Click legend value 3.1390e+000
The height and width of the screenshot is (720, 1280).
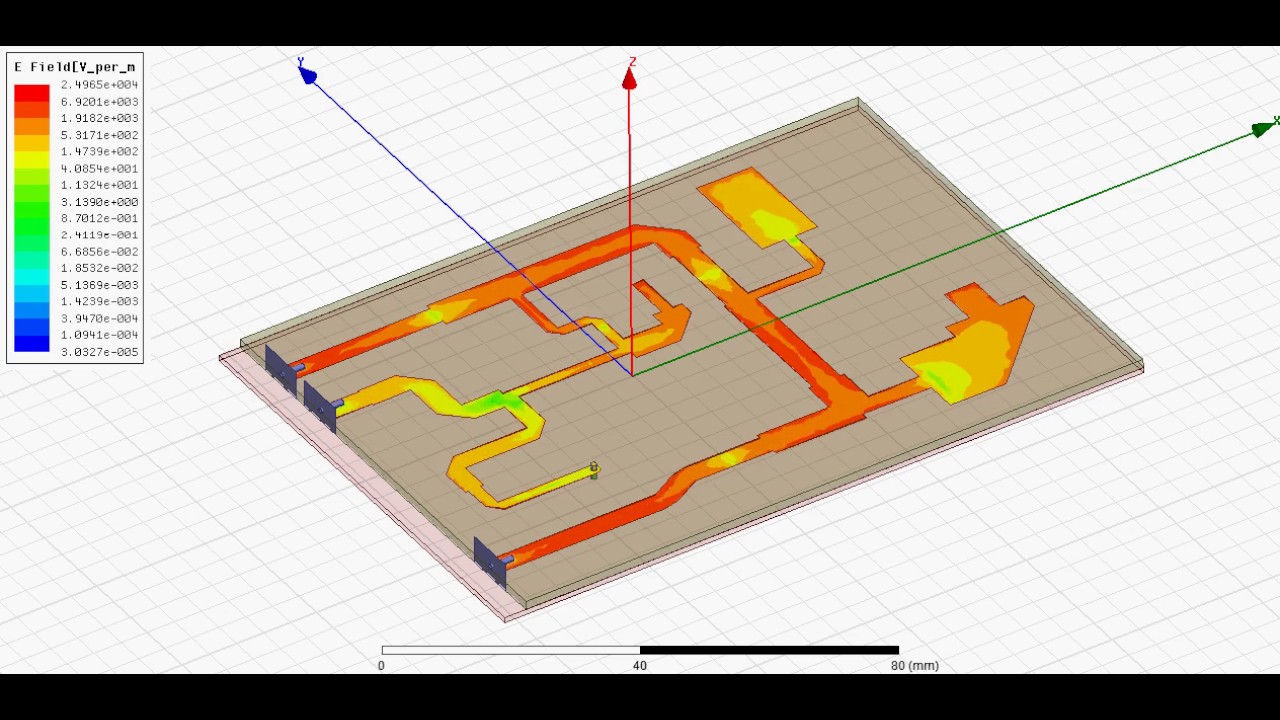coord(99,202)
